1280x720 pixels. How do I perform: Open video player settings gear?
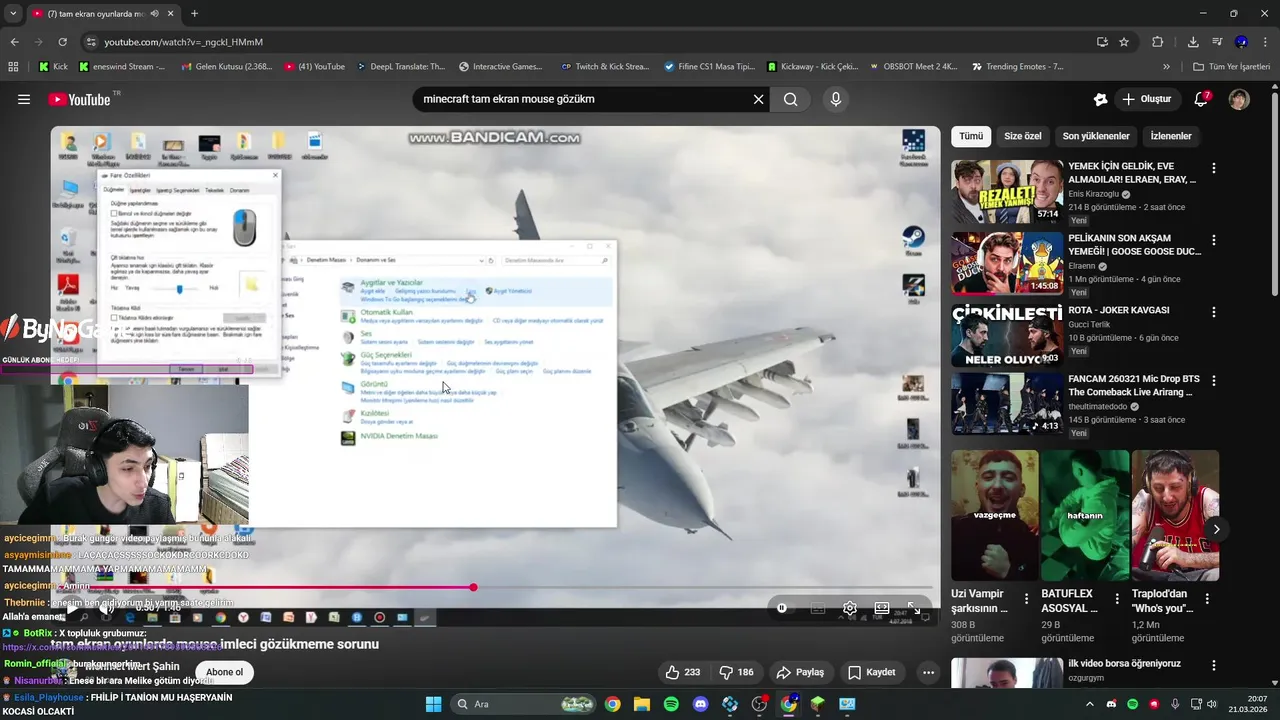coord(850,608)
